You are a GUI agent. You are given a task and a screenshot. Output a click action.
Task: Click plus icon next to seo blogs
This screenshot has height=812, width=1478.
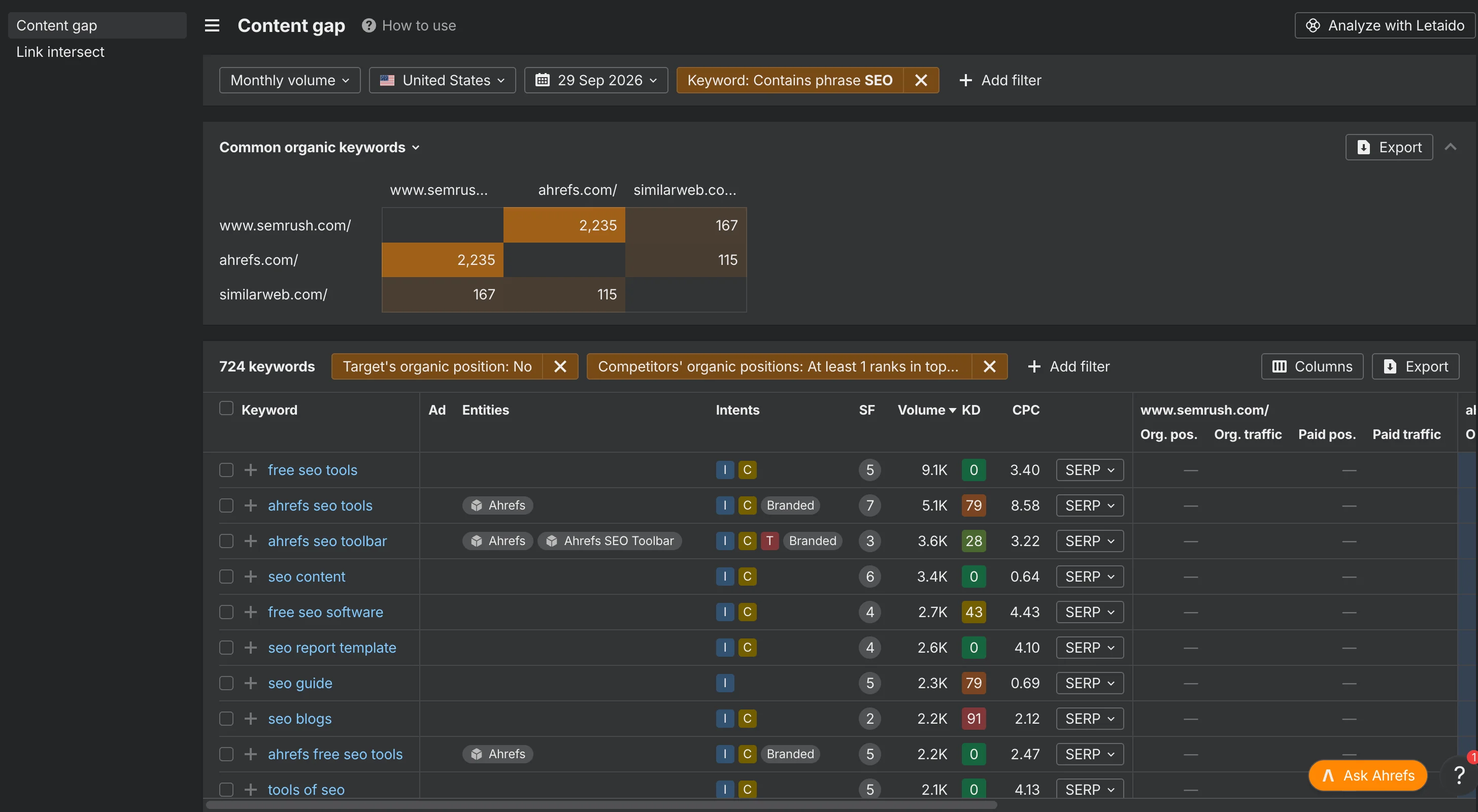(x=250, y=719)
